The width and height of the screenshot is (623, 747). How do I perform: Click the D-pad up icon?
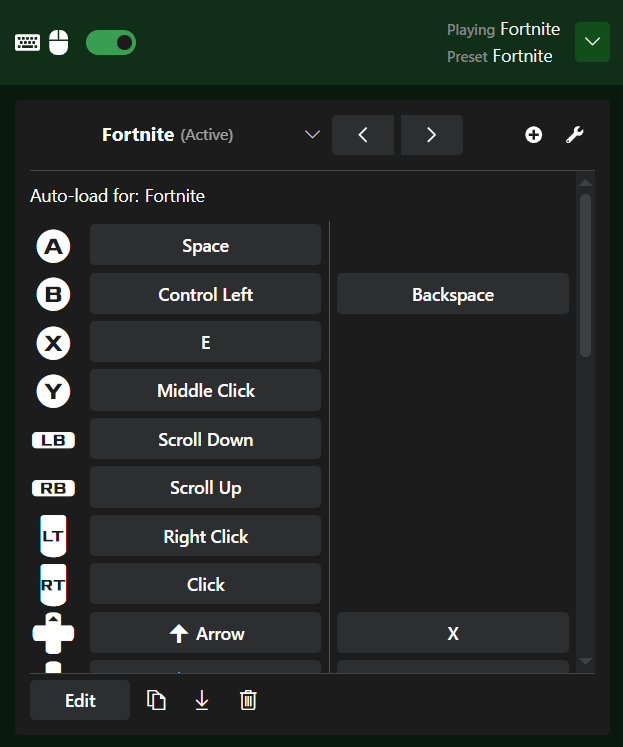(53, 633)
